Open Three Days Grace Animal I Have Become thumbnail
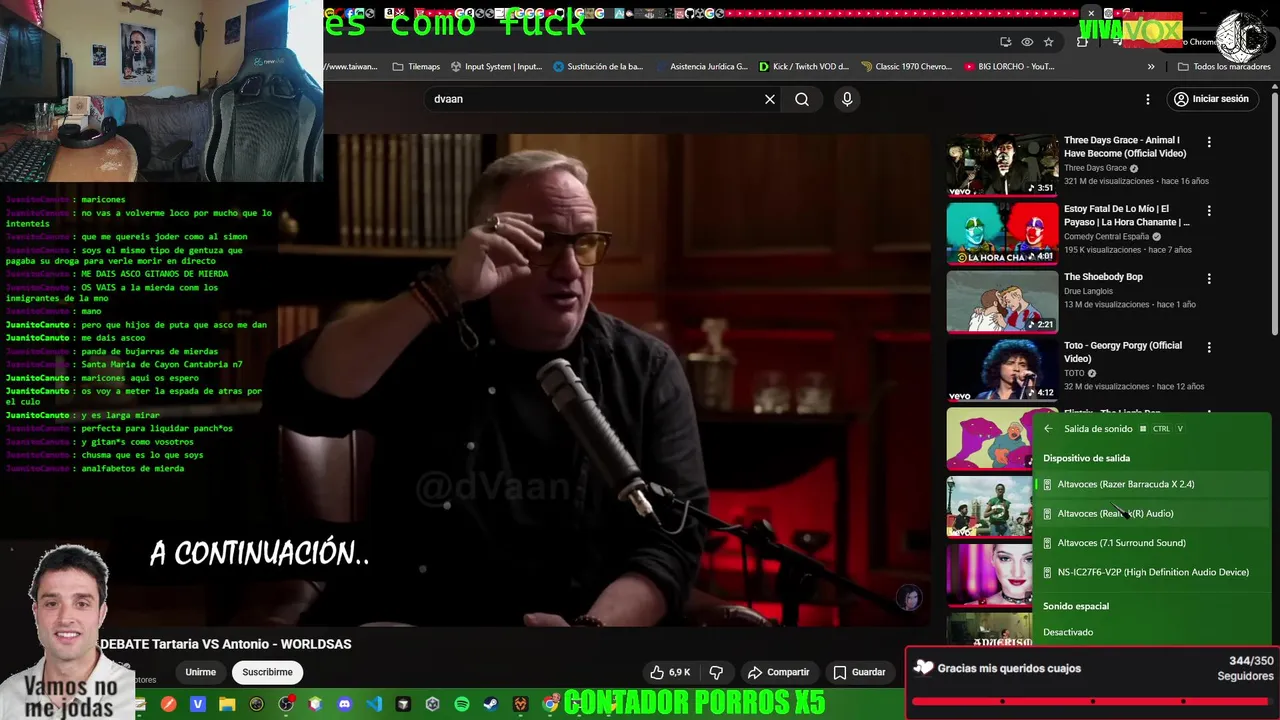 tap(1002, 165)
